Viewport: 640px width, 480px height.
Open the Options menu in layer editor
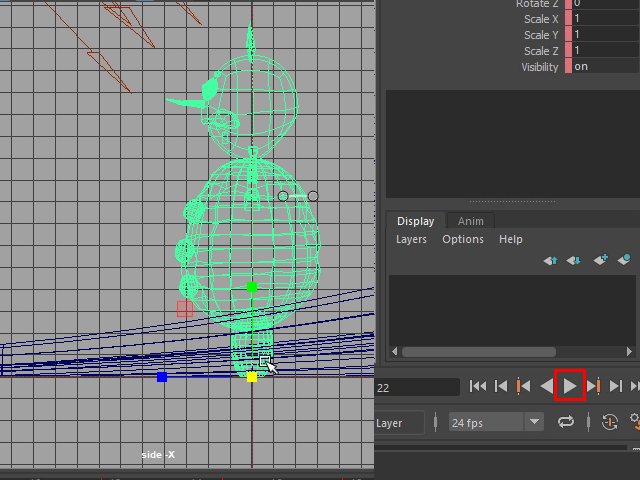[x=463, y=240]
